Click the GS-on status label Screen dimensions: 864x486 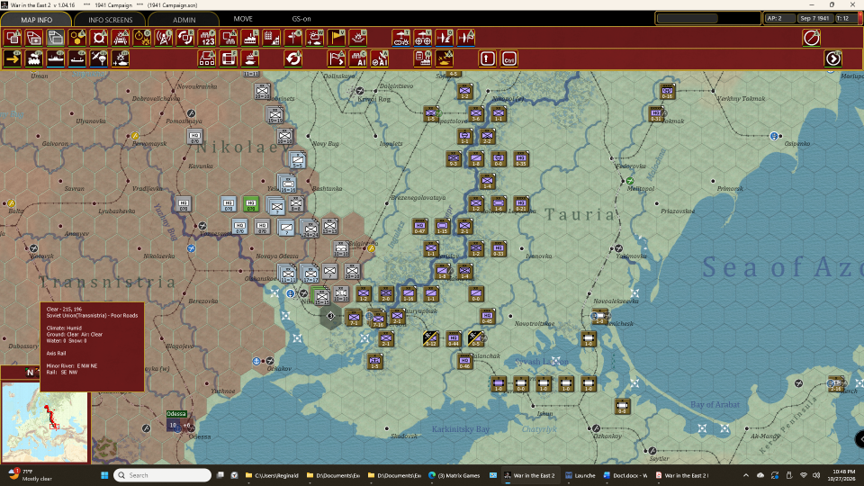point(301,19)
